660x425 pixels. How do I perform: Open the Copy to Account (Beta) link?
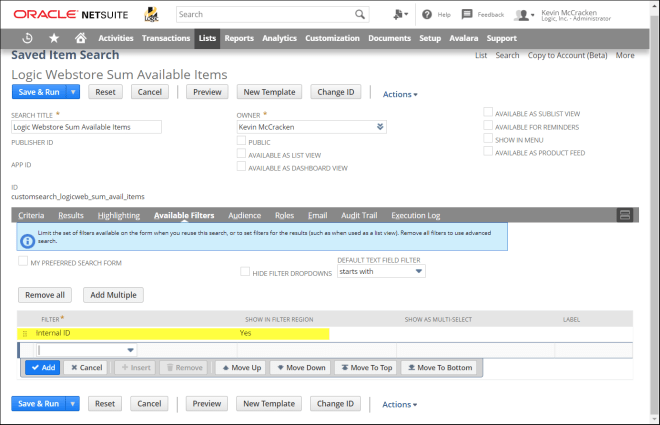(x=567, y=55)
